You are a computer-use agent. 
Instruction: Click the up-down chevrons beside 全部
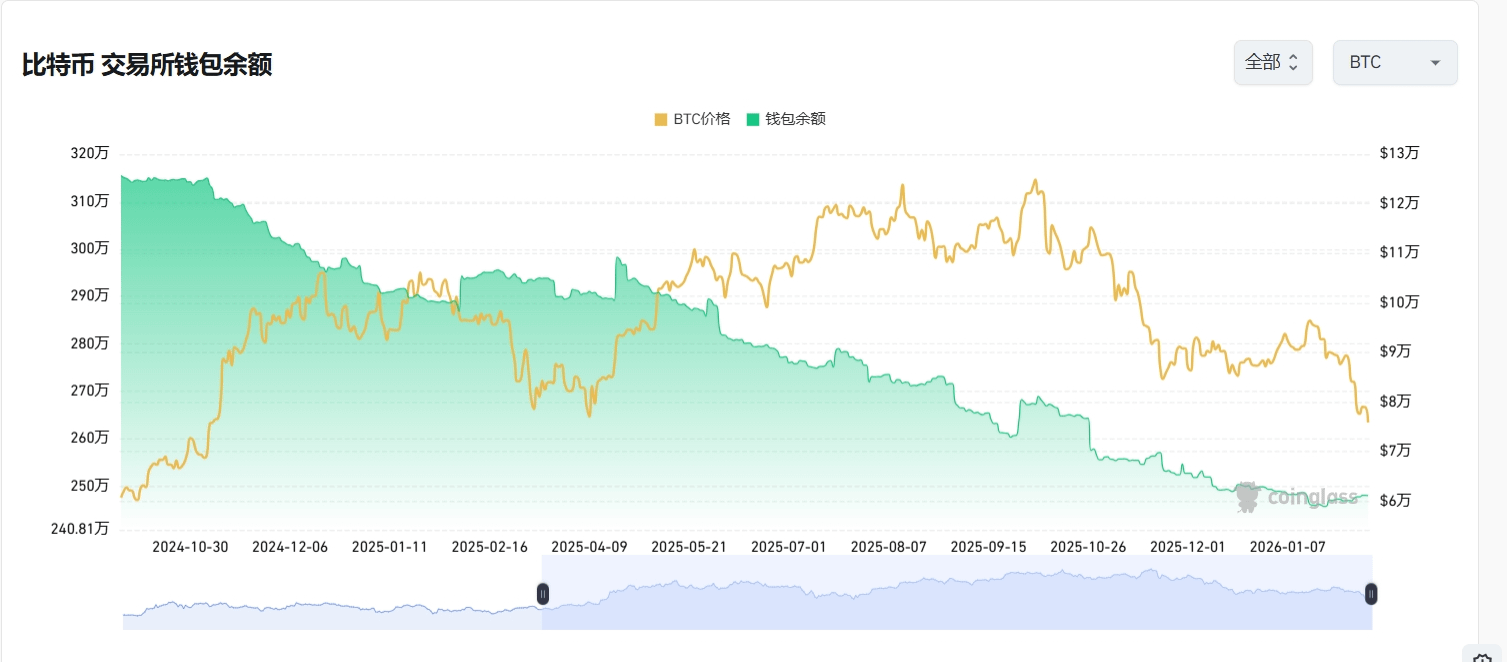(1293, 63)
